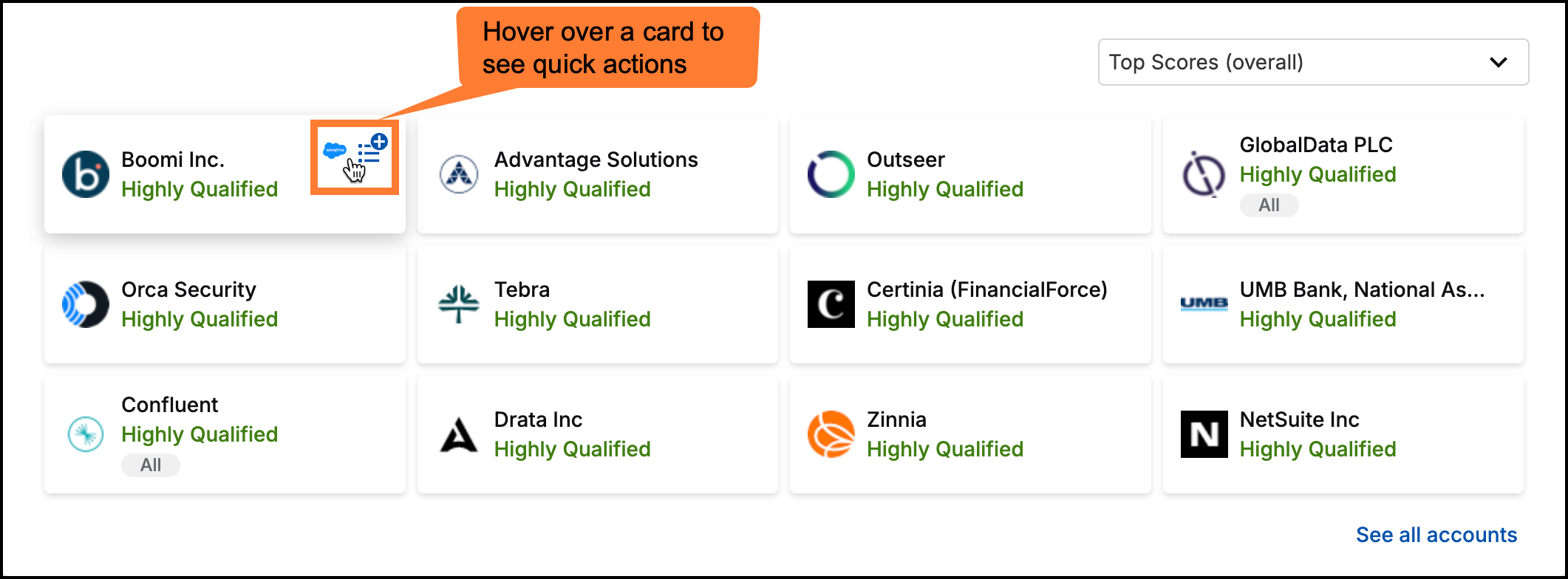Click the add-to-list quick action icon

point(372,150)
